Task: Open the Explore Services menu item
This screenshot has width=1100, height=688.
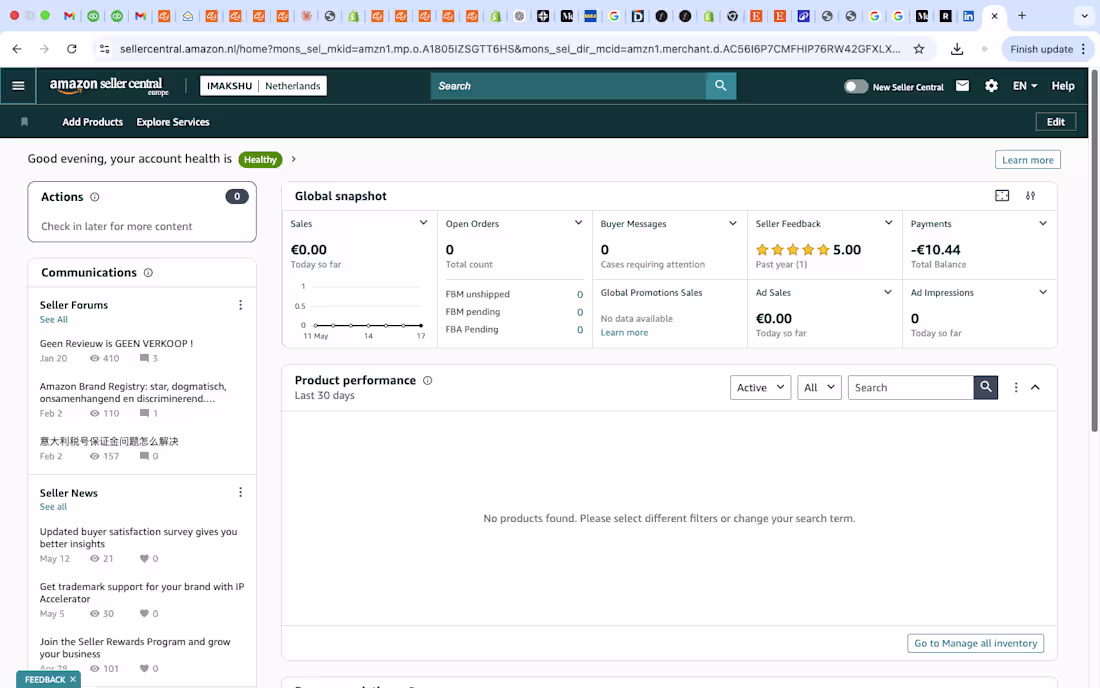Action: click(x=173, y=122)
